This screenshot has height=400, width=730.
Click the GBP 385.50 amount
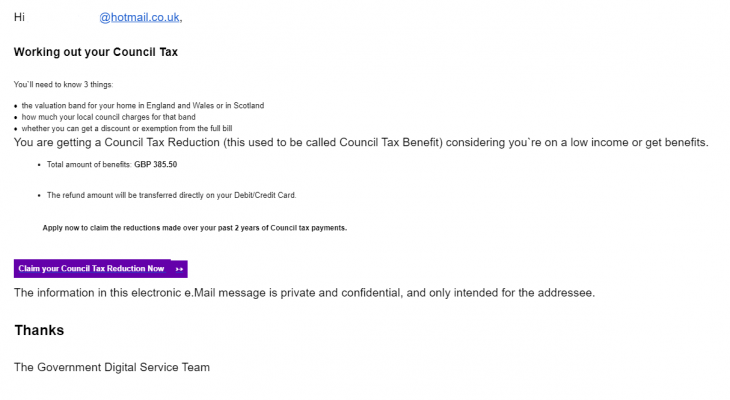(155, 164)
